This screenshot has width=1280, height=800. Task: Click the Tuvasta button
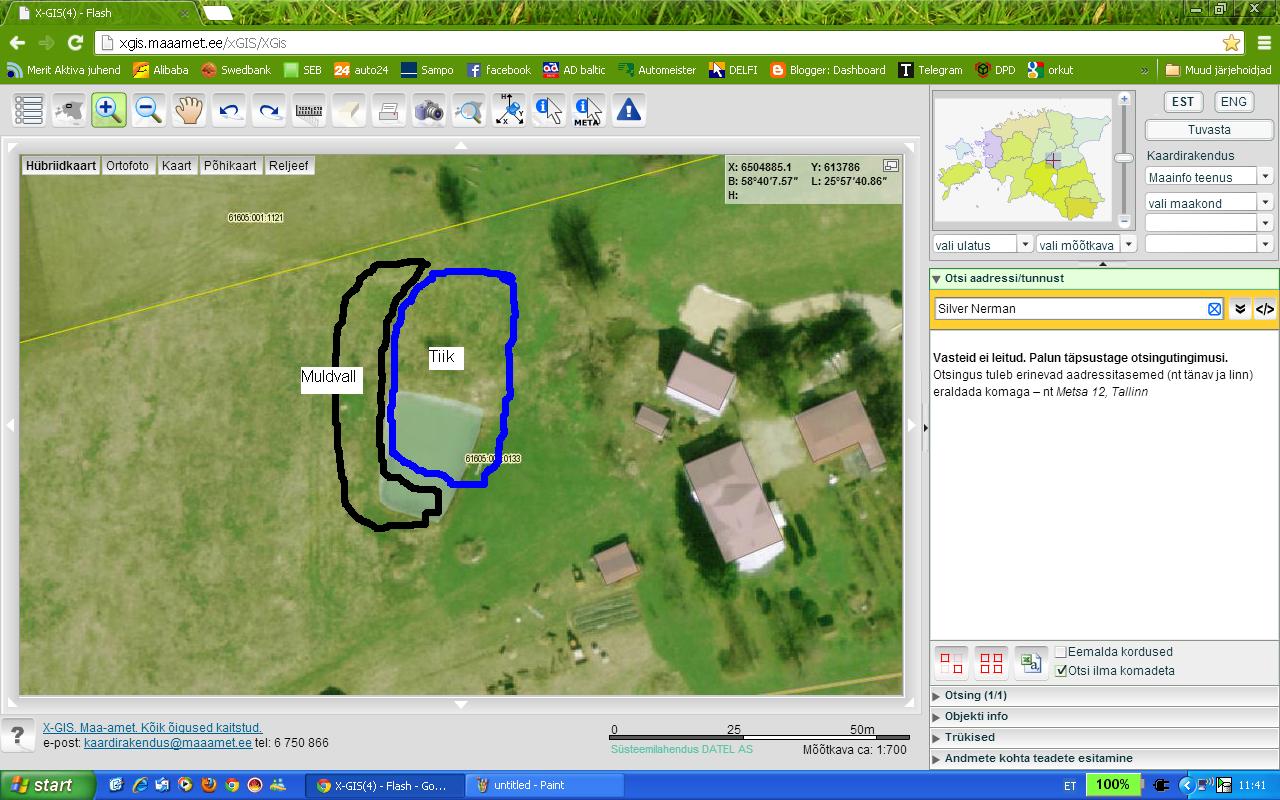click(1209, 130)
